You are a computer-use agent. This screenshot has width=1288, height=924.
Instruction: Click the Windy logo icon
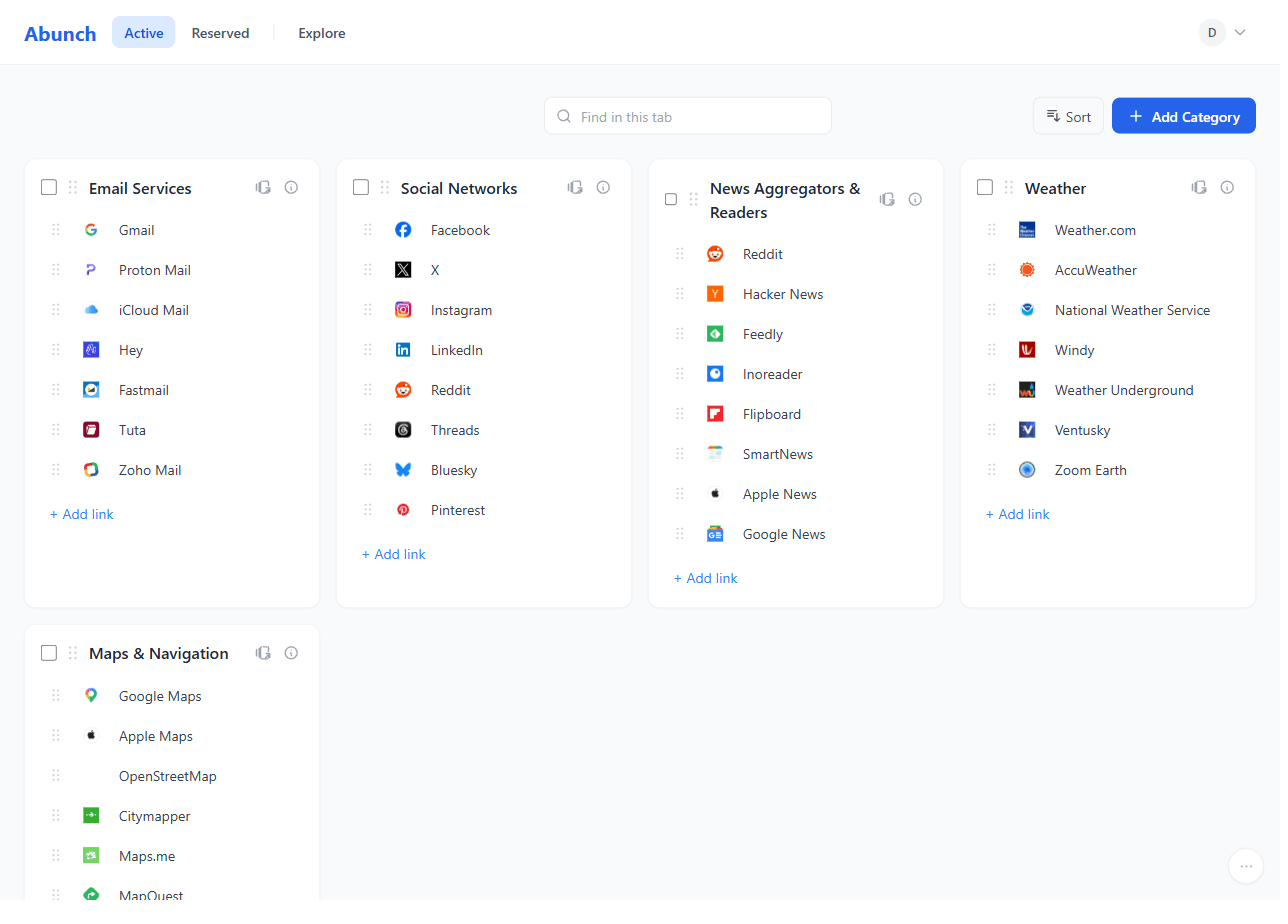pyautogui.click(x=1027, y=350)
